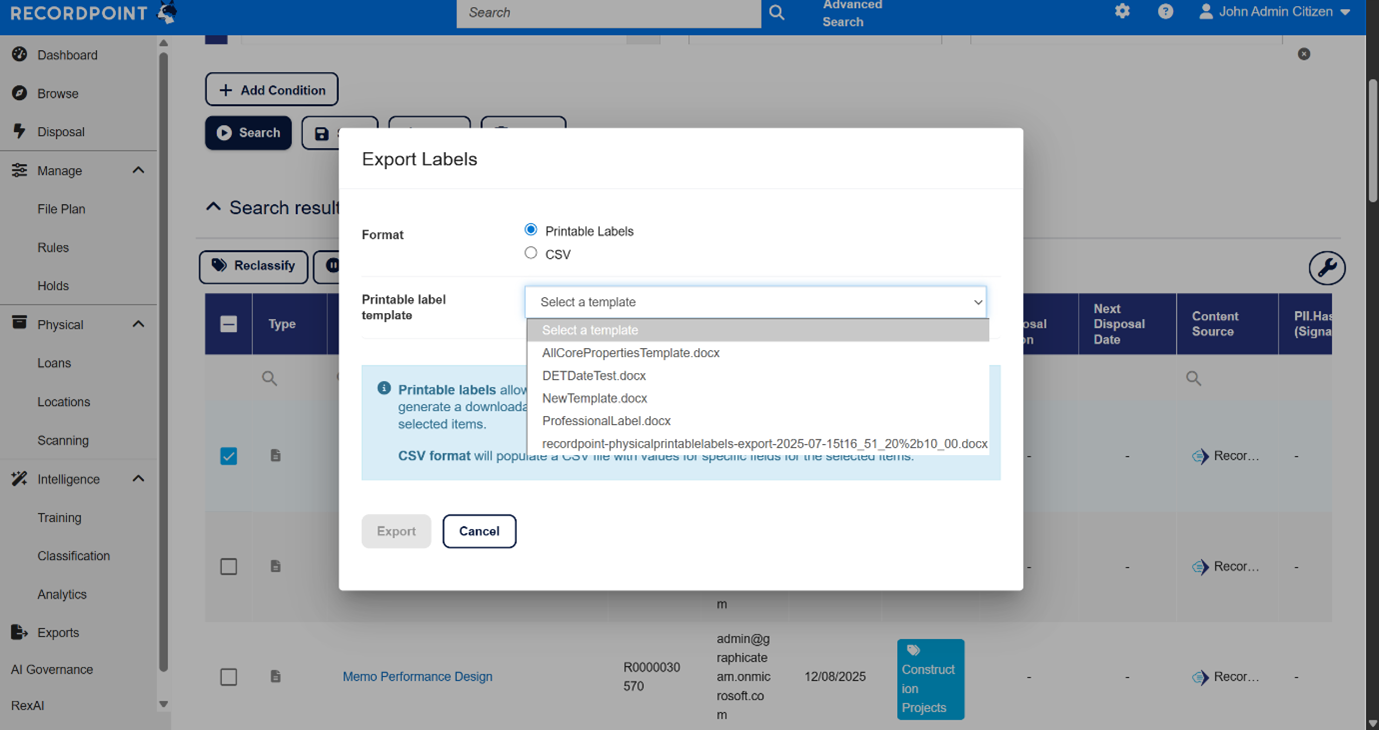Click the top search input field
Image resolution: width=1379 pixels, height=730 pixels.
pos(608,13)
